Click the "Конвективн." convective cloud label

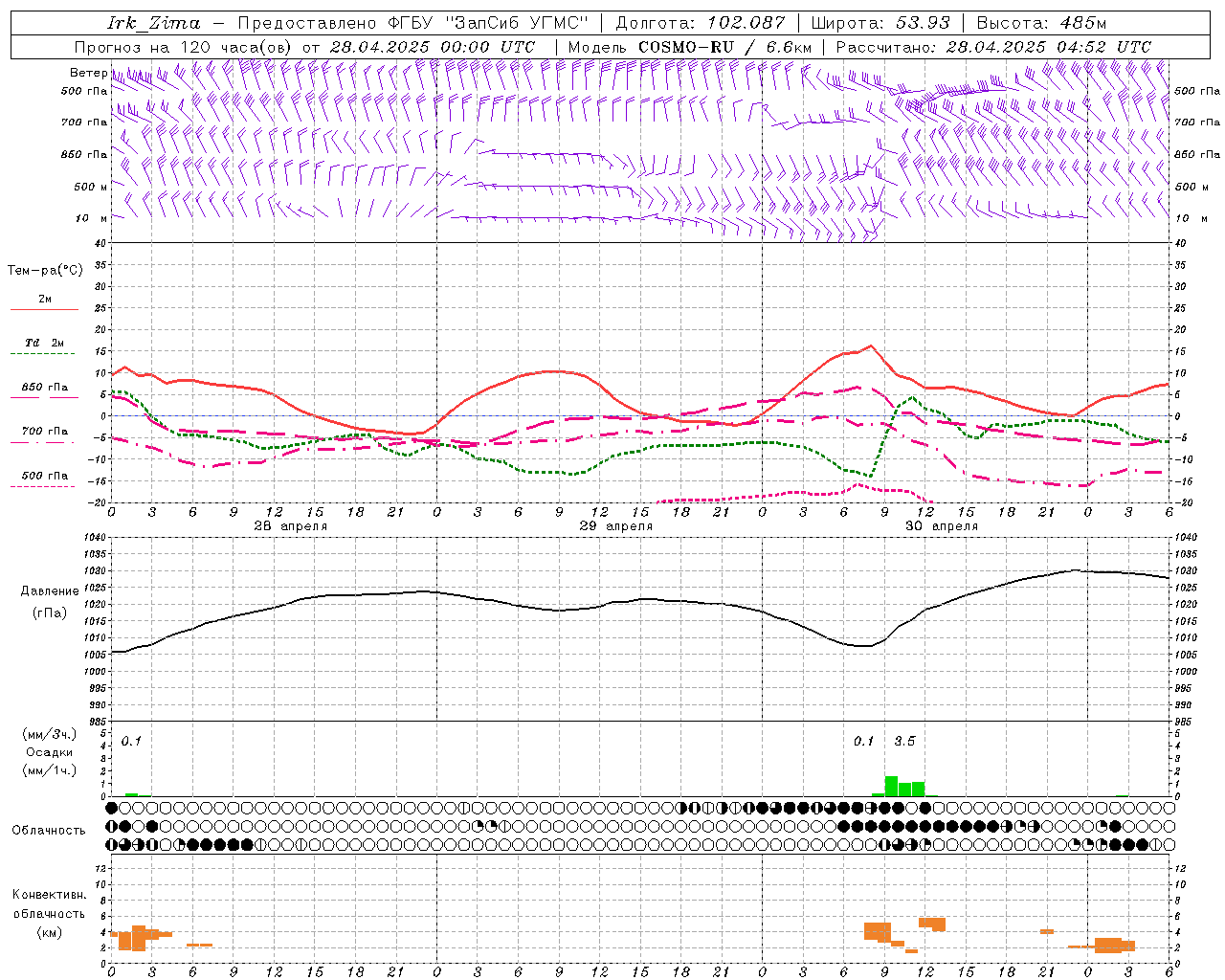tap(49, 895)
